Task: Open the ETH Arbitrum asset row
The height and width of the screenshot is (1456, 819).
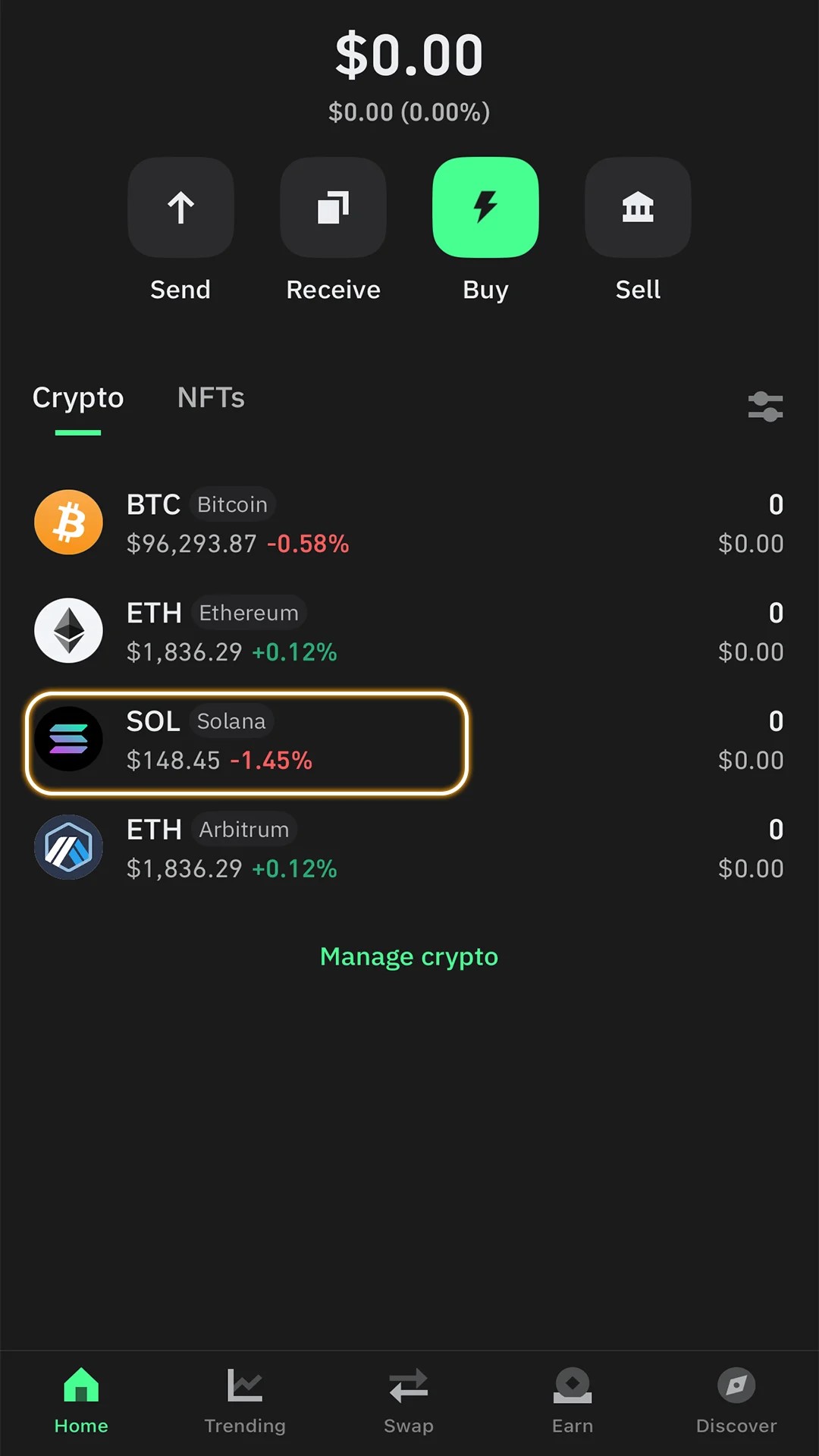Action: (409, 849)
